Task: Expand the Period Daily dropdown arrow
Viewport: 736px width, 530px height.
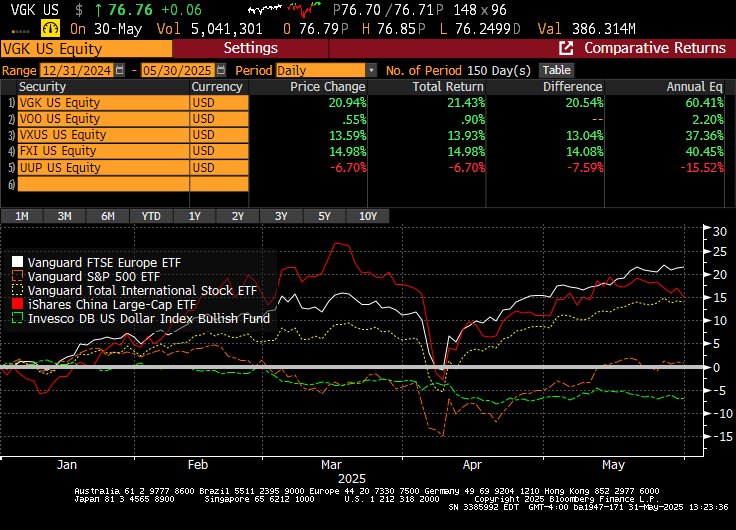Action: (x=371, y=70)
